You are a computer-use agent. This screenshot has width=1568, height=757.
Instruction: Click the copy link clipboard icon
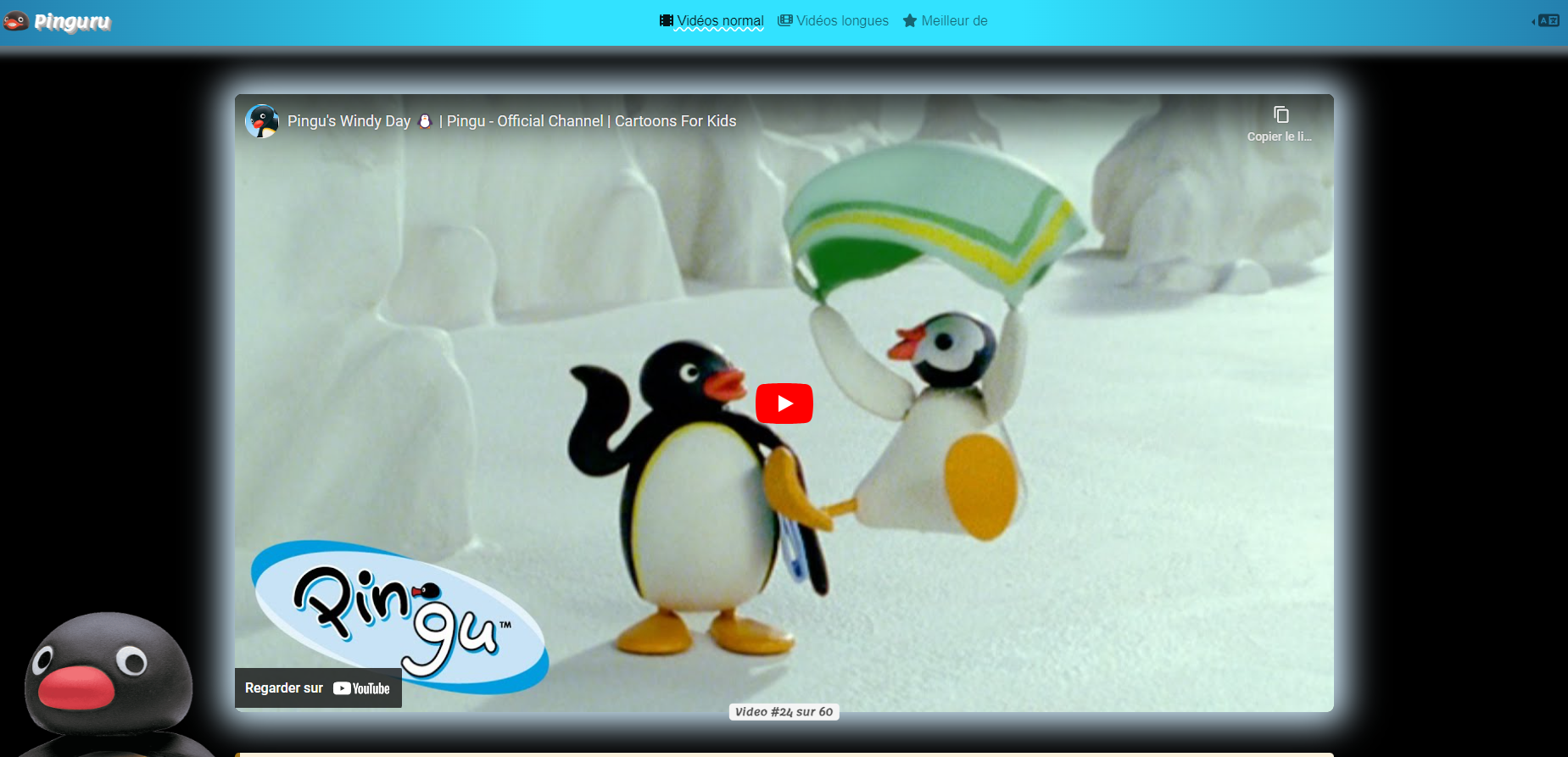(1281, 114)
